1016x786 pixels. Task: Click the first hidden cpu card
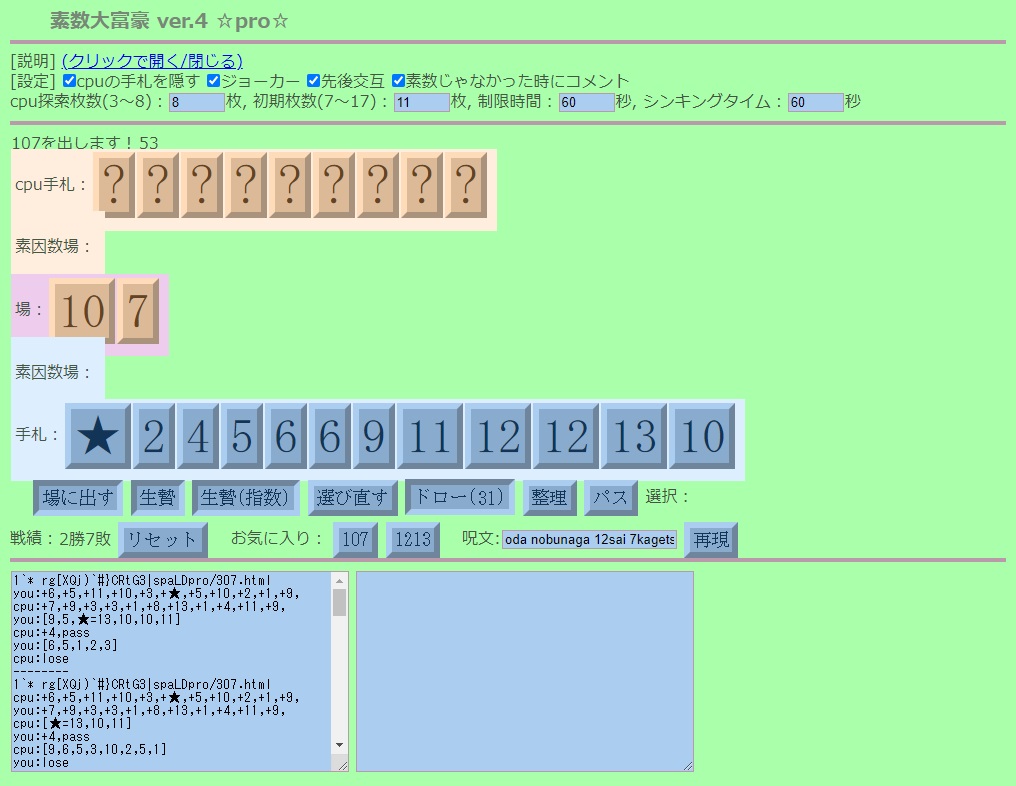[x=114, y=185]
